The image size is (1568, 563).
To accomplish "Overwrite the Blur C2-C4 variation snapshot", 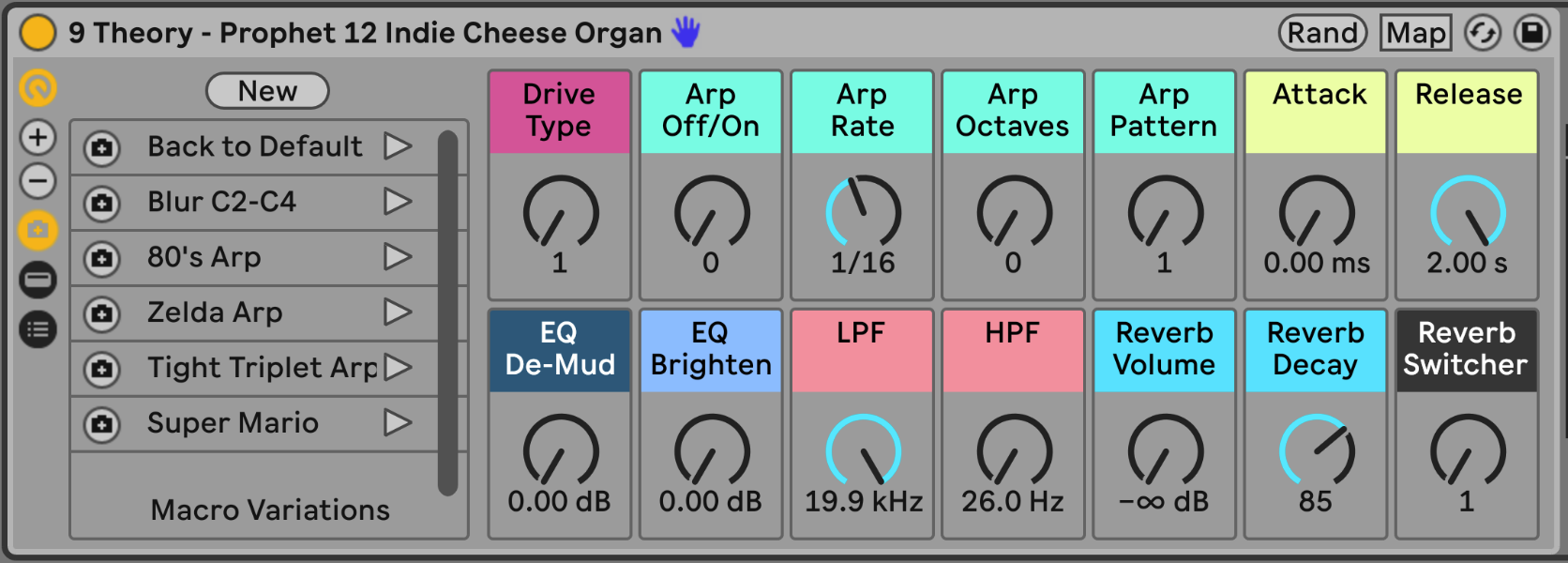I will click(102, 203).
